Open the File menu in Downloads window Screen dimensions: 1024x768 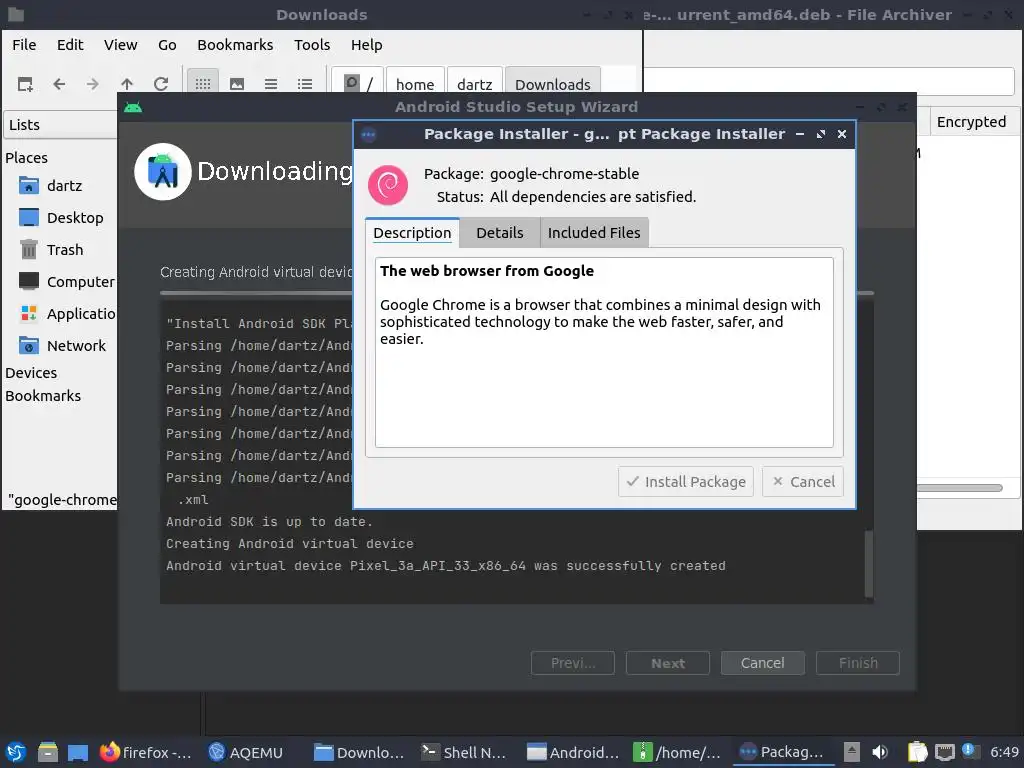pos(24,45)
